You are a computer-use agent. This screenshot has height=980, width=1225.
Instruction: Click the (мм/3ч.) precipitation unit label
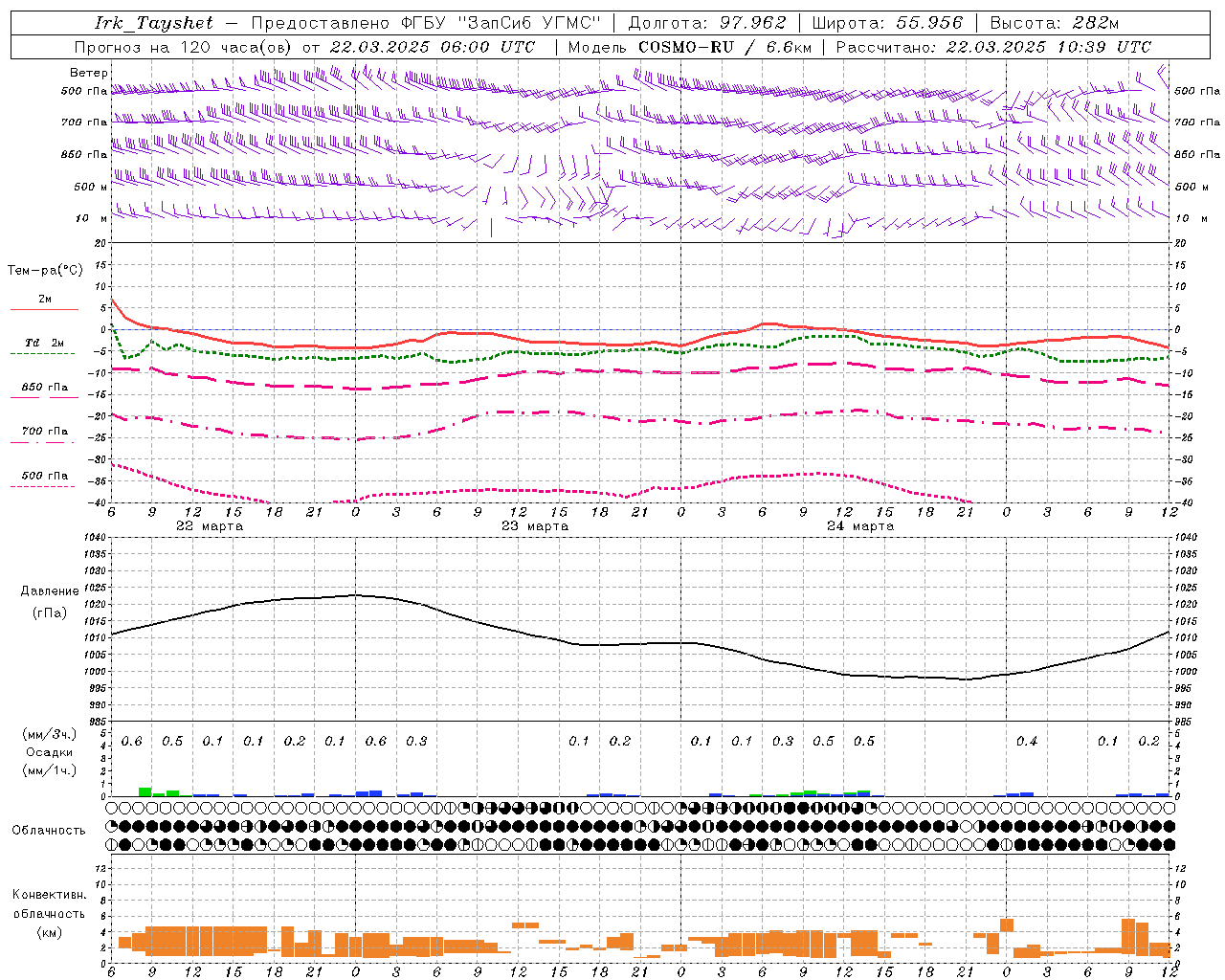click(50, 735)
